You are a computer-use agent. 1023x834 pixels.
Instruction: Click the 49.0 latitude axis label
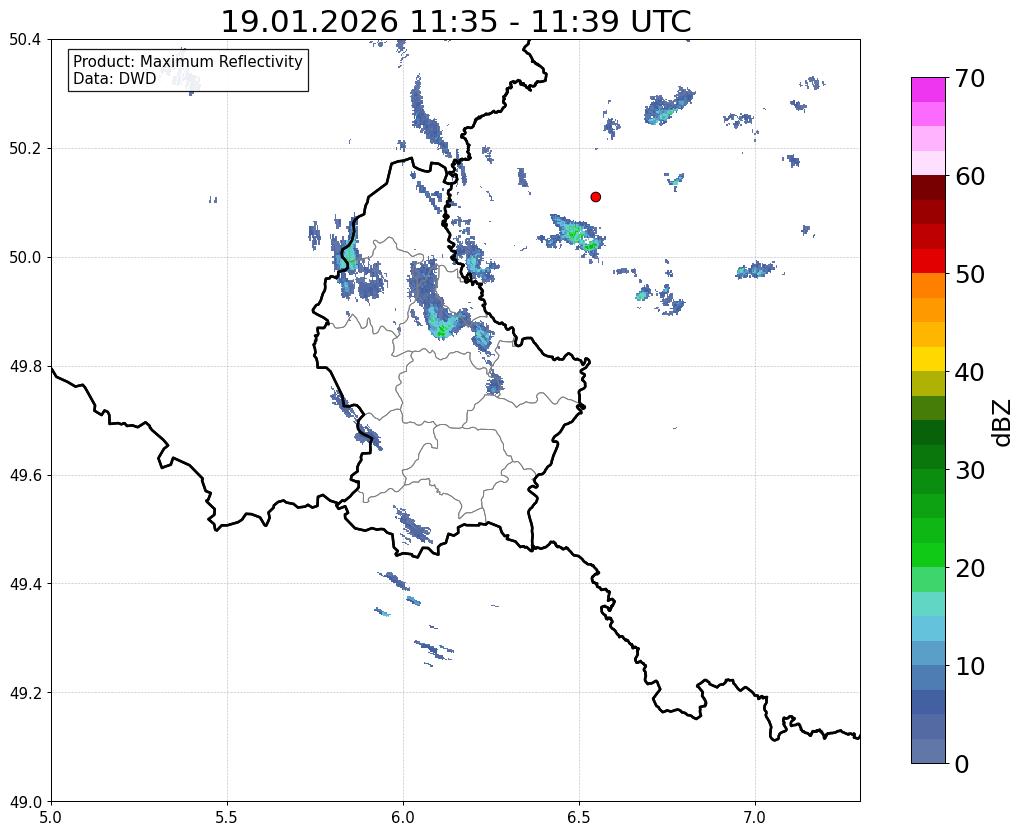click(x=25, y=802)
